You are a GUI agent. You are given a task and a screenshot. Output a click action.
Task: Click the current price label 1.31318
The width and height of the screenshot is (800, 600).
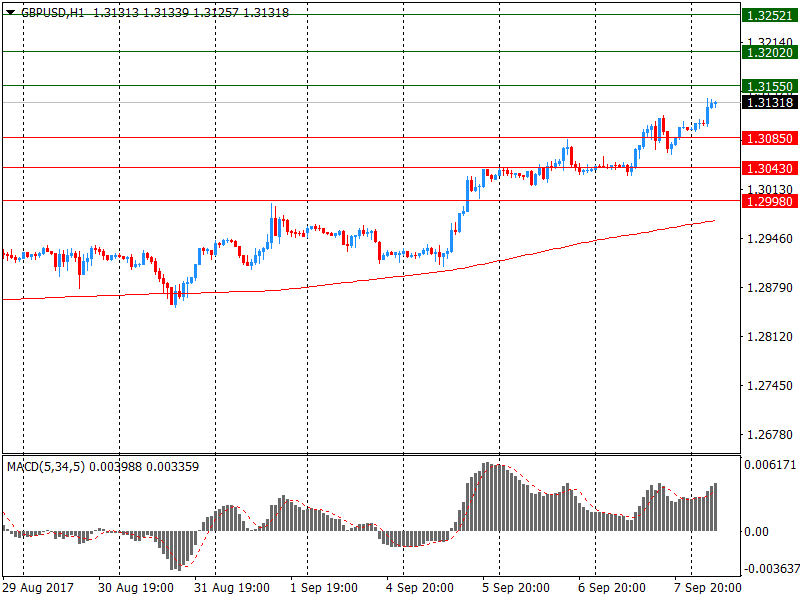pyautogui.click(x=769, y=103)
